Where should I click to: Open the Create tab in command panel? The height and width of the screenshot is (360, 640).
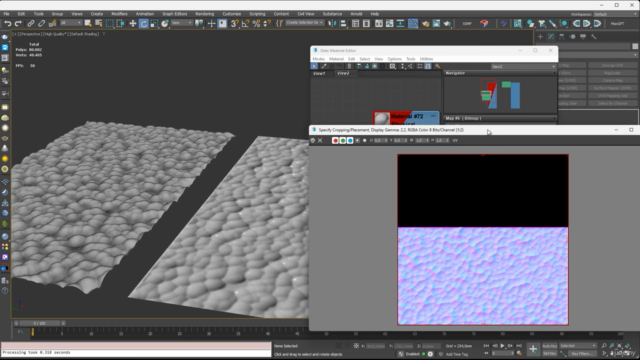tap(540, 37)
